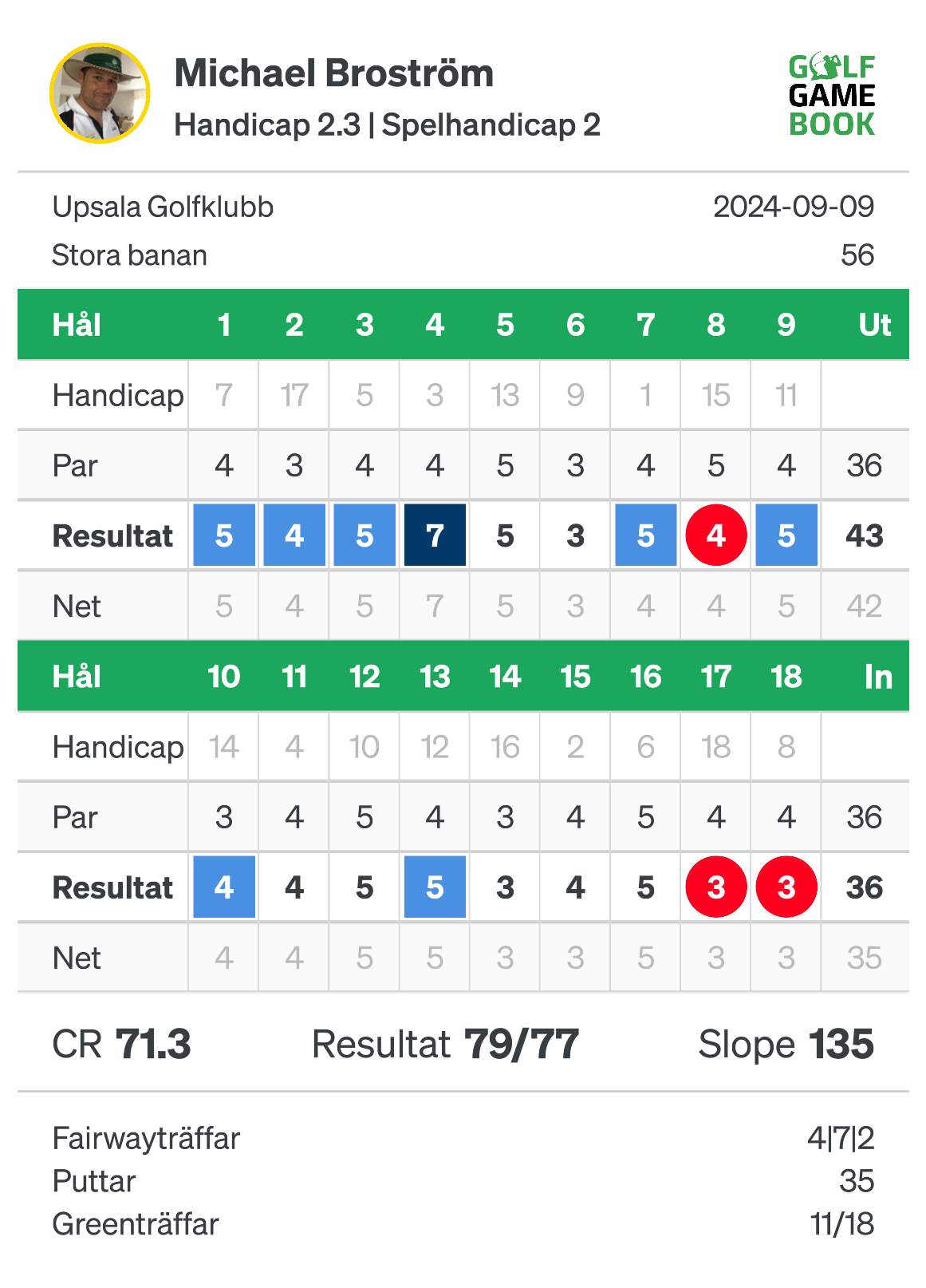
Task: Select the red birdie circle on hole 17
Action: [716, 887]
